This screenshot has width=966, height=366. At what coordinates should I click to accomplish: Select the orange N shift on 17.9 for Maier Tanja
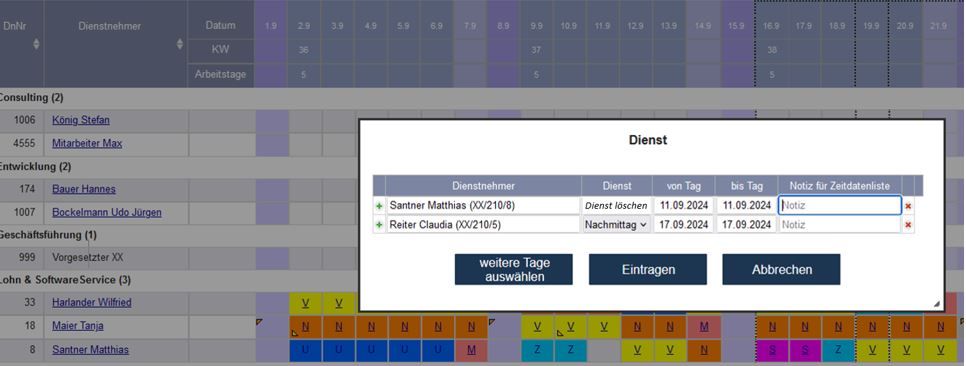(805, 326)
